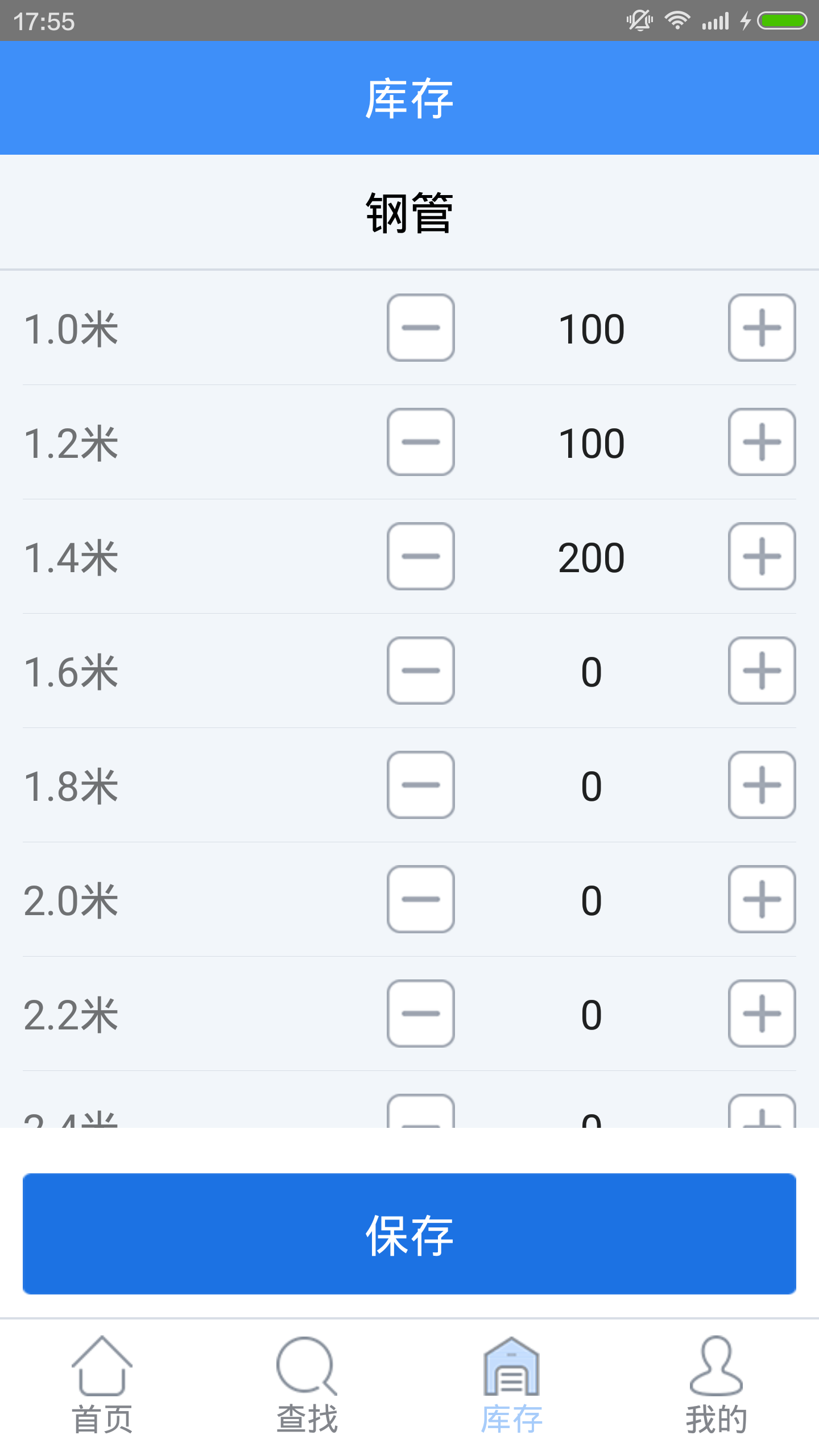Hit the plus button for 2.0米
Image resolution: width=819 pixels, height=1456 pixels.
coord(762,899)
